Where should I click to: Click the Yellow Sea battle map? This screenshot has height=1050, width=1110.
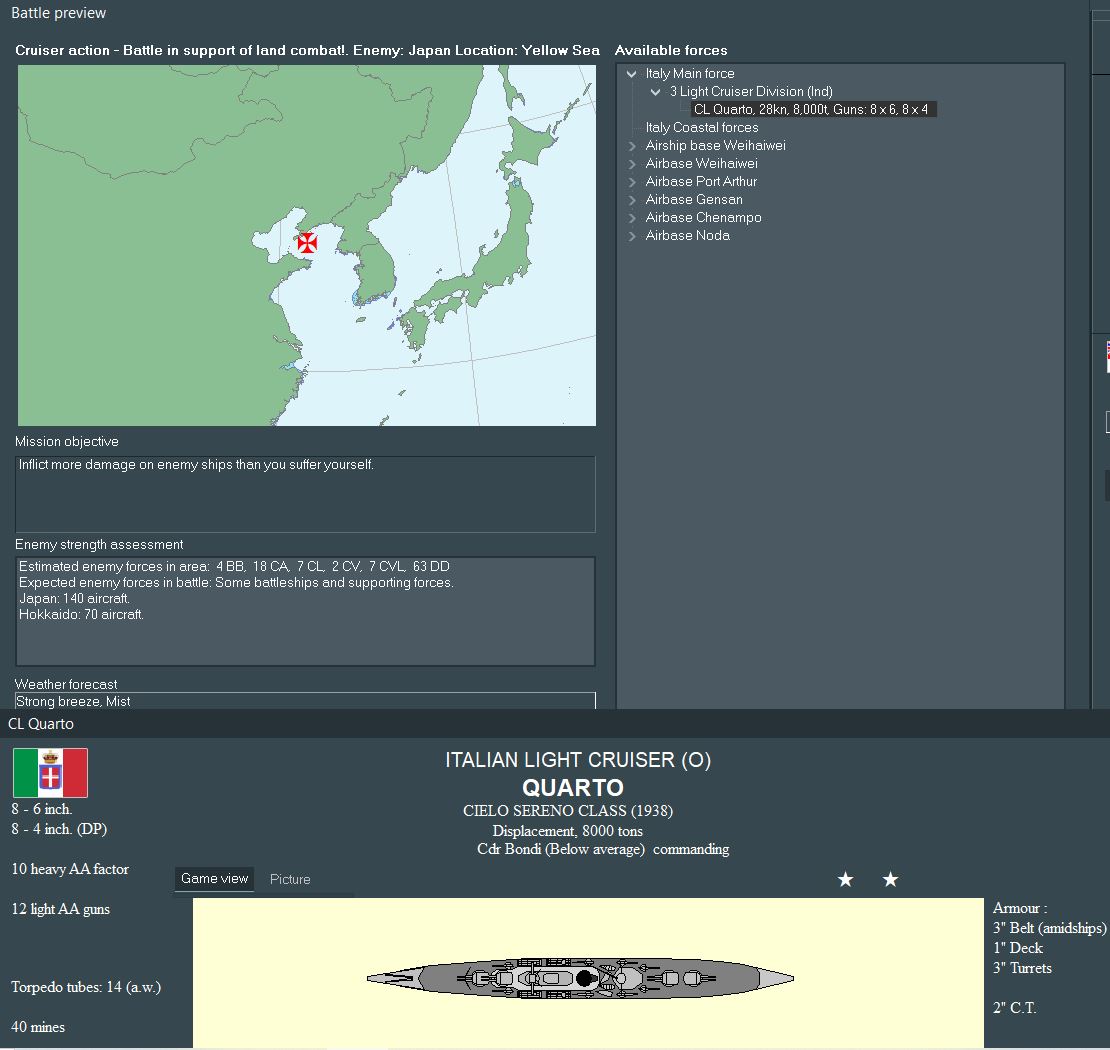coord(307,246)
